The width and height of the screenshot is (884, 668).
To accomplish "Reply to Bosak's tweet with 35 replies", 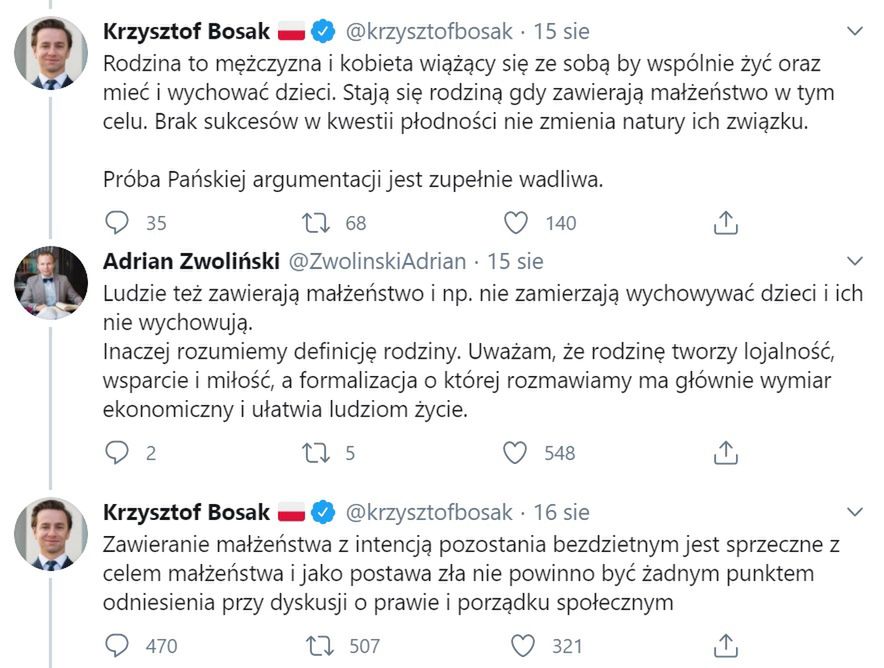I will point(119,223).
